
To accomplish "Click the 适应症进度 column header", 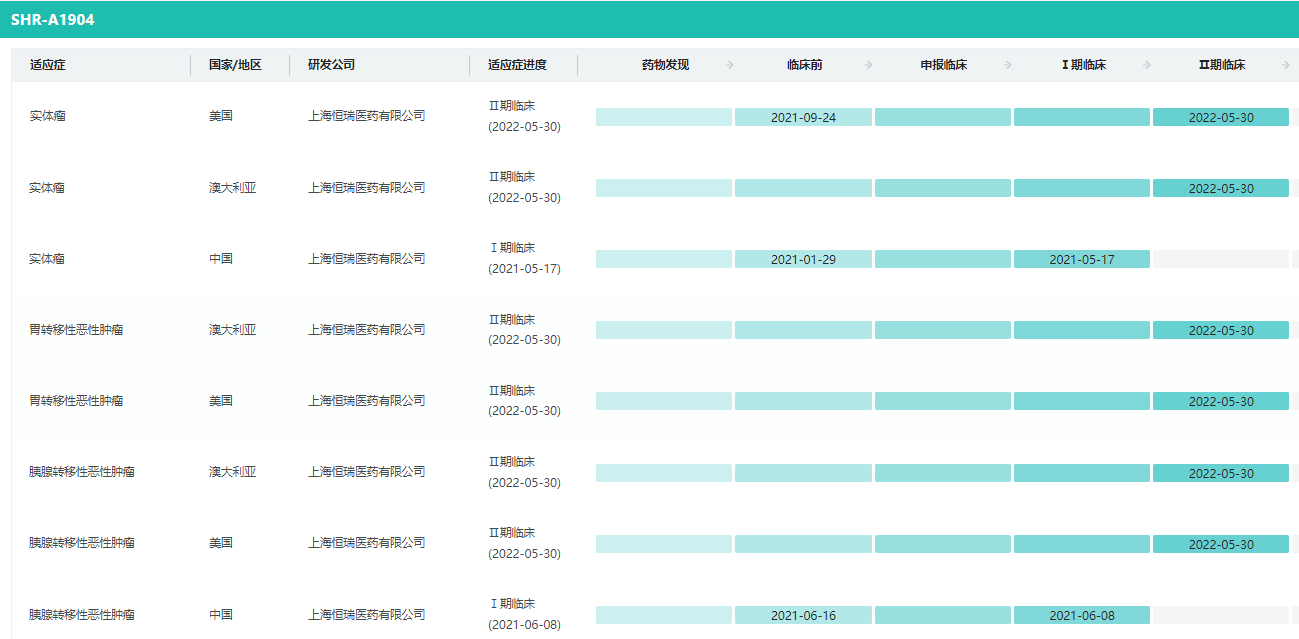I will pos(517,65).
